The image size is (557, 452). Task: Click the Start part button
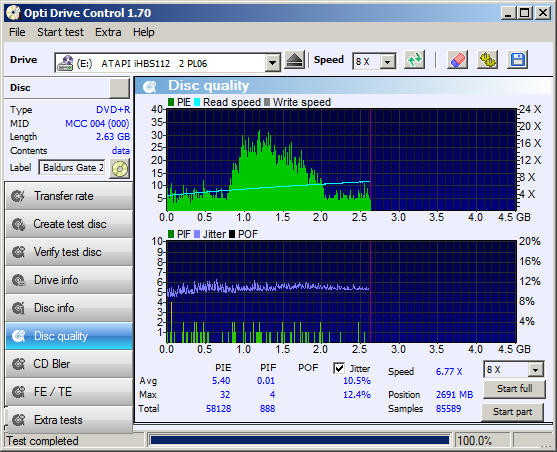[513, 412]
